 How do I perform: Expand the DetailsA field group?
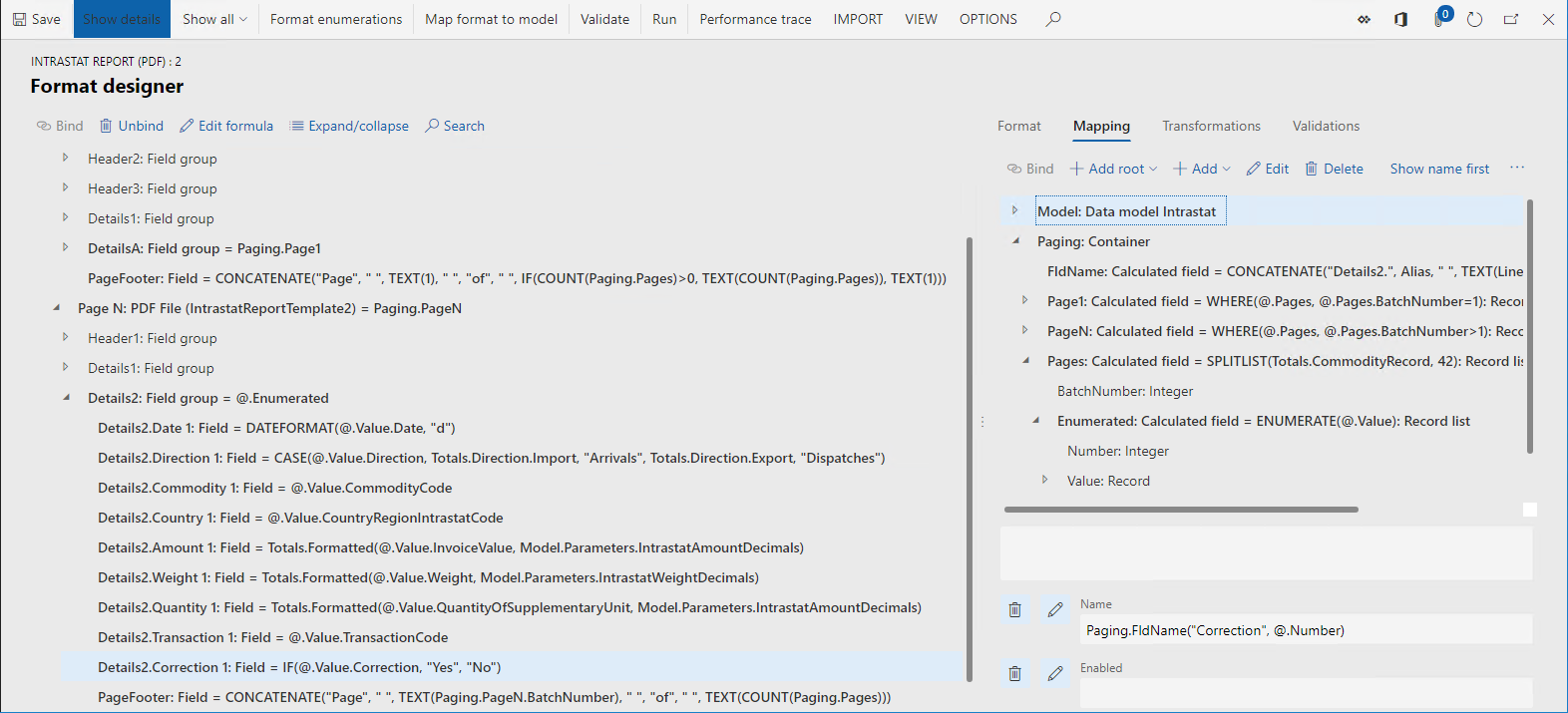(66, 247)
